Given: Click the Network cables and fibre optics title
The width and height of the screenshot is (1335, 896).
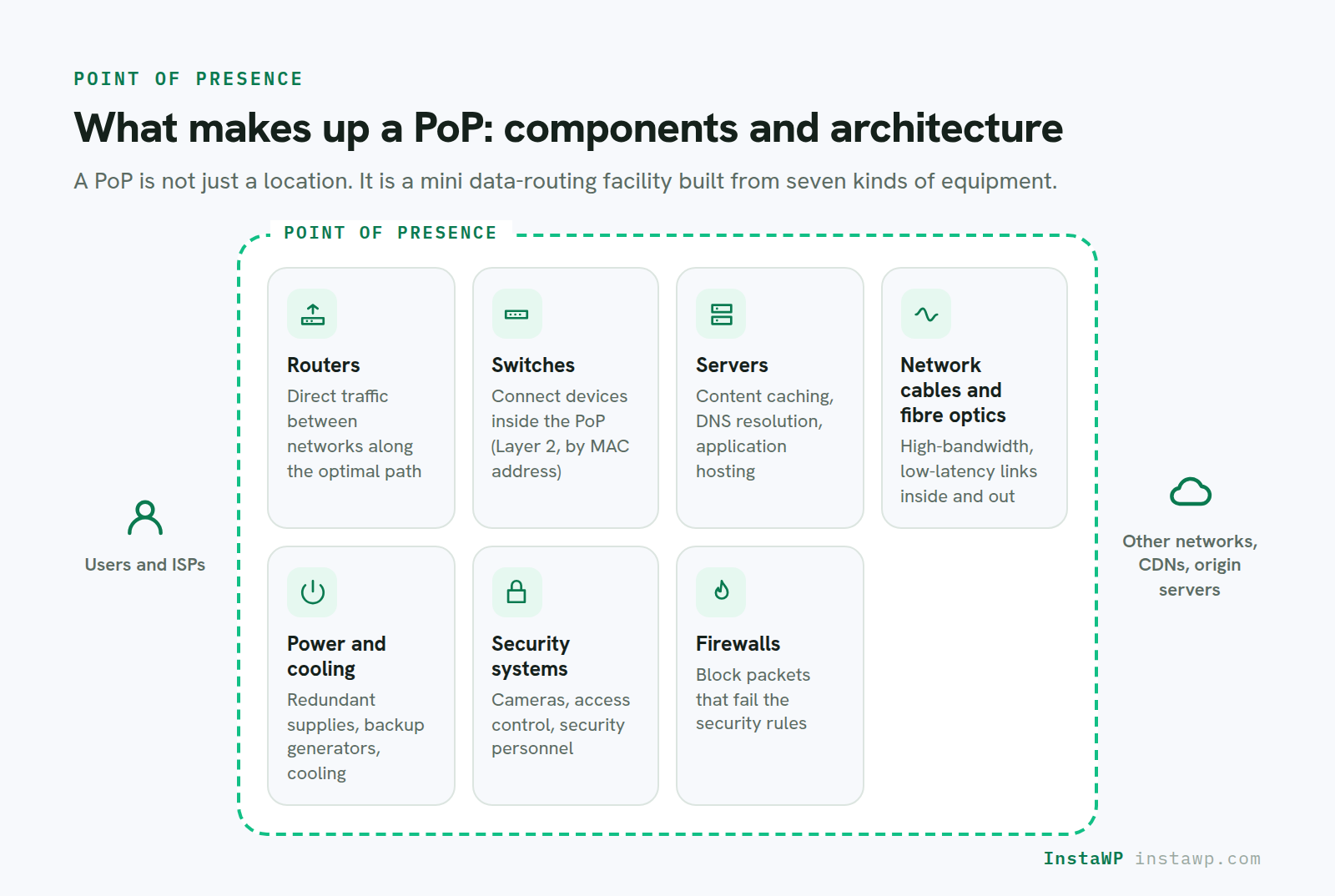Looking at the screenshot, I should (953, 390).
